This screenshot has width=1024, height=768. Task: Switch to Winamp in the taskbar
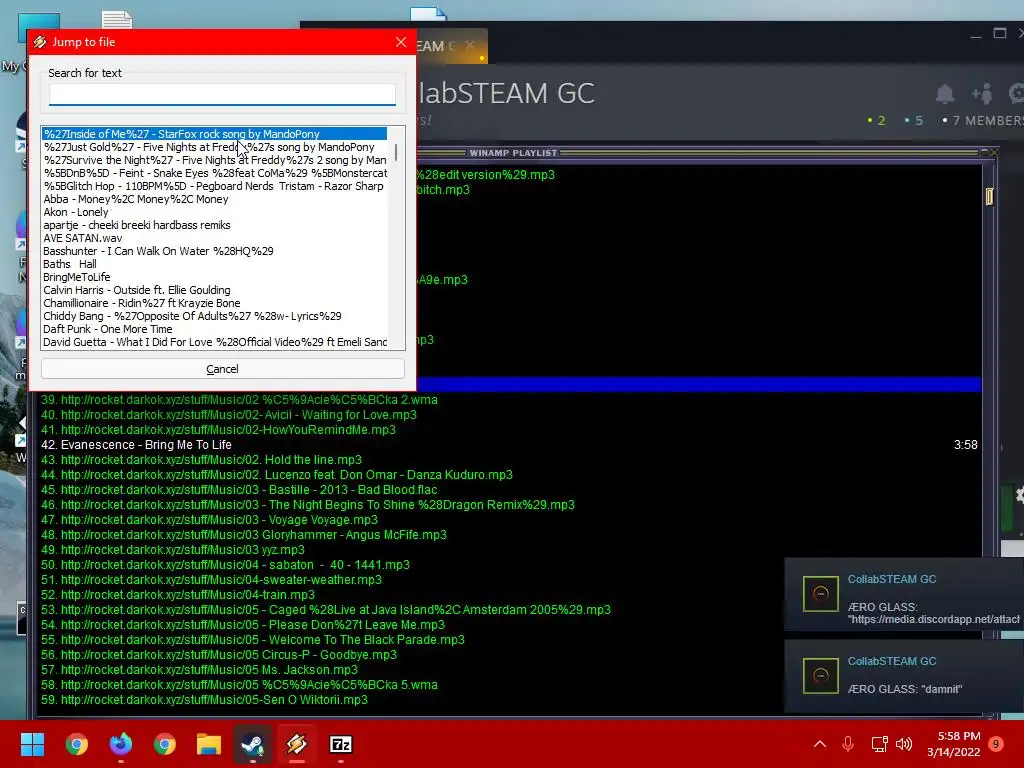click(x=296, y=744)
